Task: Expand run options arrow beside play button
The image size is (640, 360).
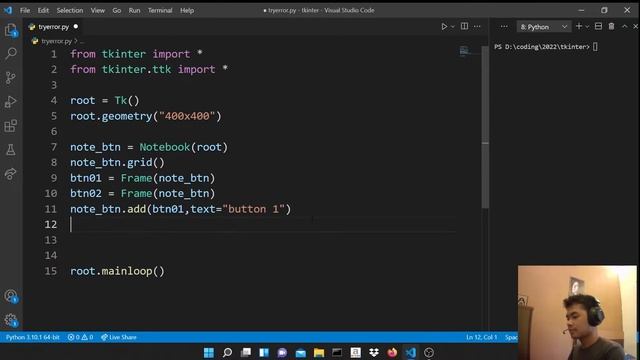Action: 453,27
